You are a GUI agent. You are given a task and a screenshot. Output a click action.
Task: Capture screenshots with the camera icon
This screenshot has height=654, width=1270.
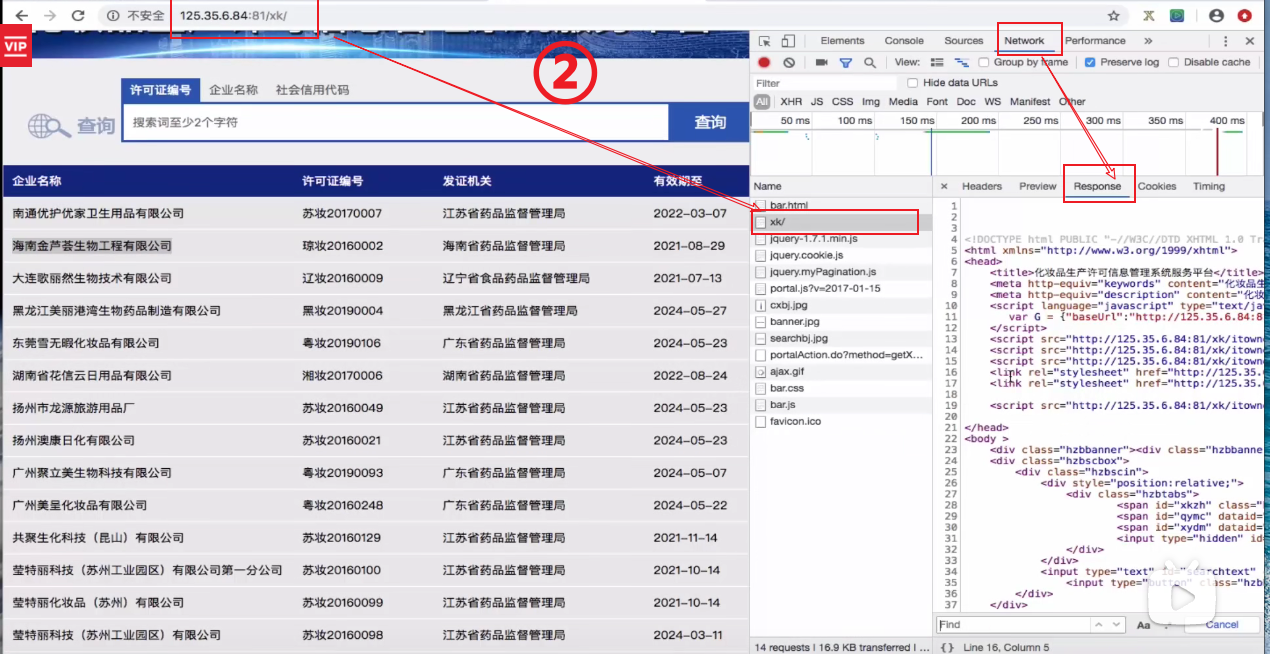coord(822,62)
